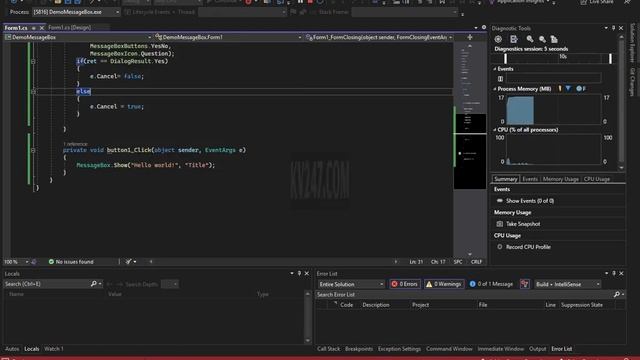Collapse the button1_Click method outlining

coord(33,150)
